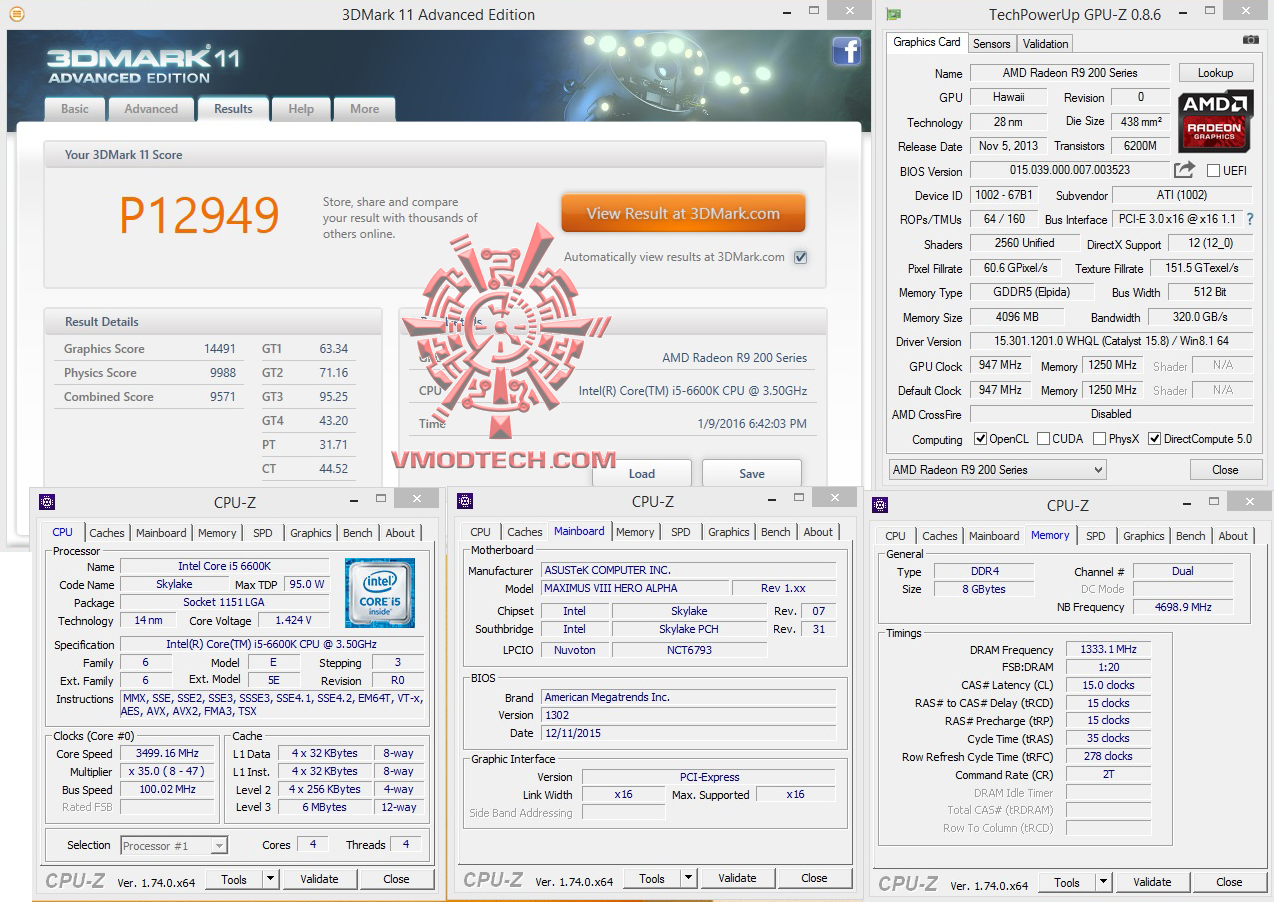Image resolution: width=1274 pixels, height=902 pixels.
Task: Click the BIOS export arrow icon in GPU-Z
Action: pos(1184,170)
